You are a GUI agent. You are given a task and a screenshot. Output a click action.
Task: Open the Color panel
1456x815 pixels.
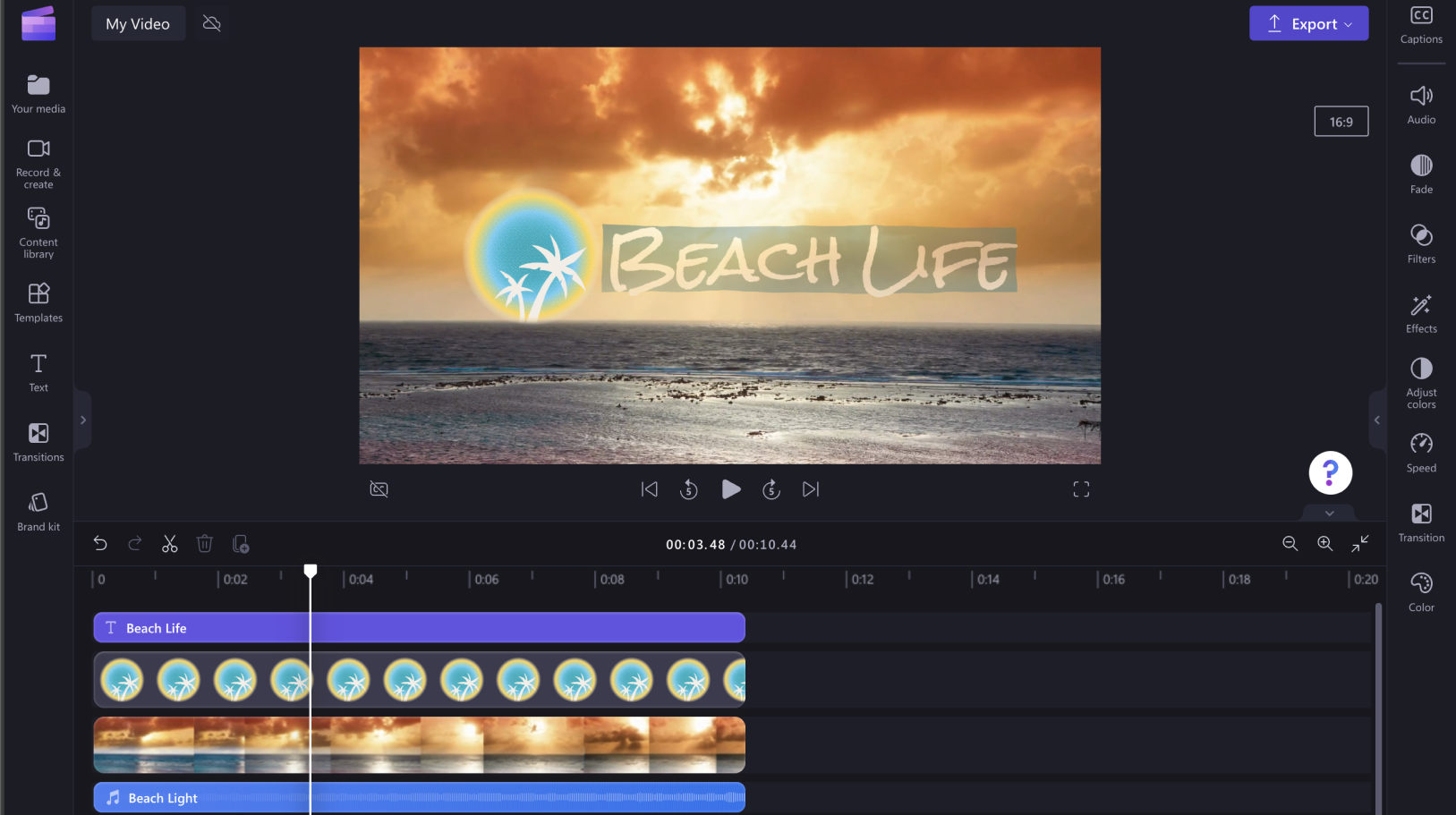[x=1421, y=593]
